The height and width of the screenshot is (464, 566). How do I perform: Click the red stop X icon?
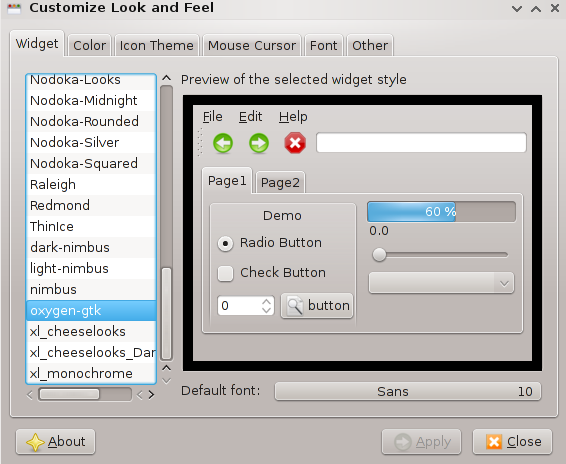(x=295, y=143)
